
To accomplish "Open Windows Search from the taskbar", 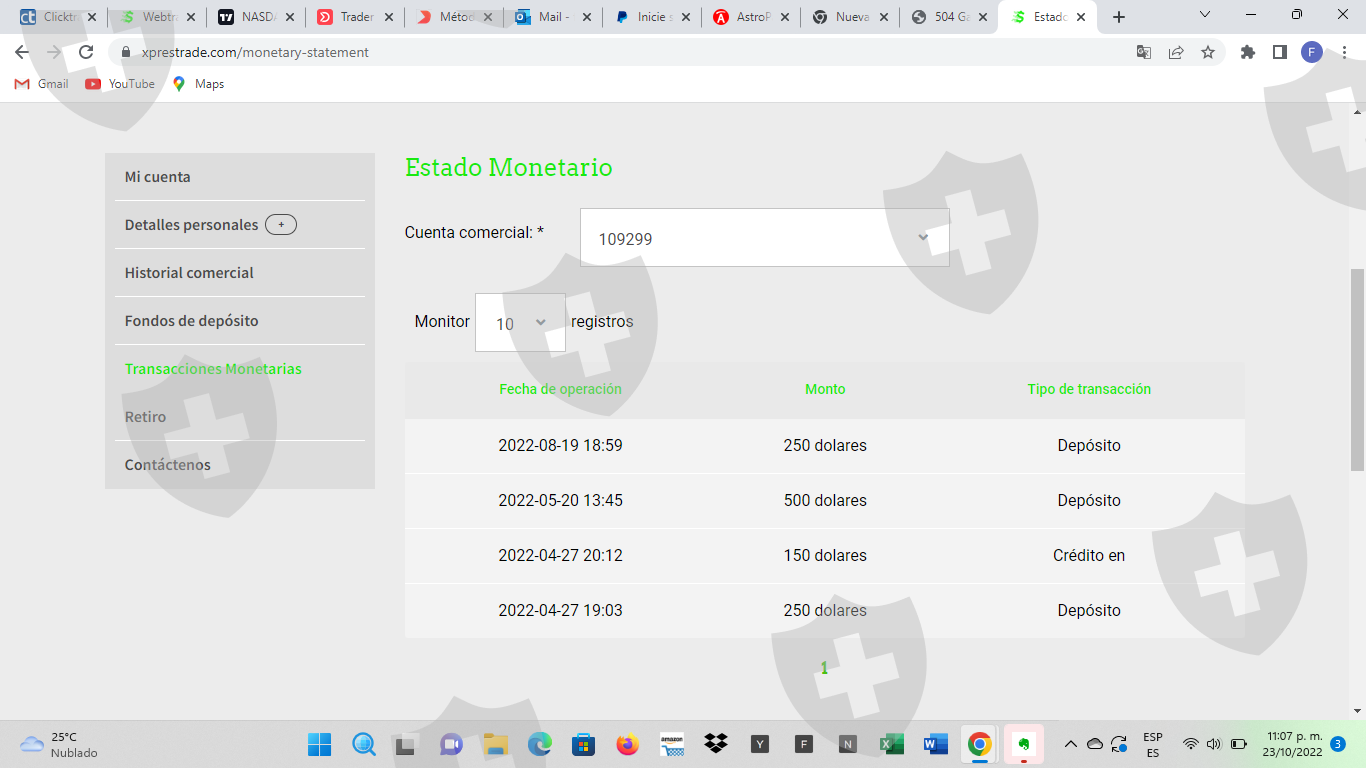I will (364, 744).
